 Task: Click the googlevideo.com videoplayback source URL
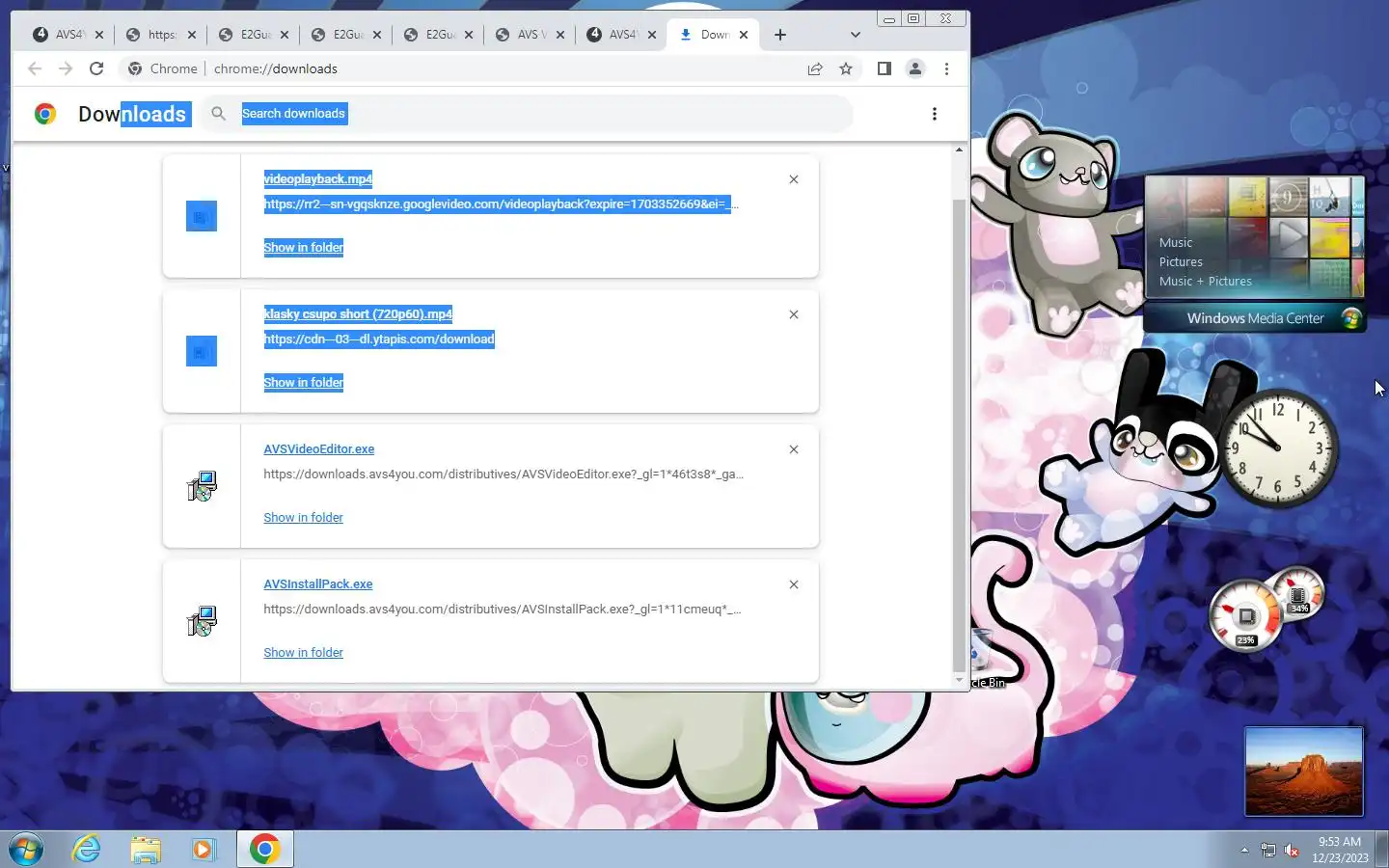502,204
